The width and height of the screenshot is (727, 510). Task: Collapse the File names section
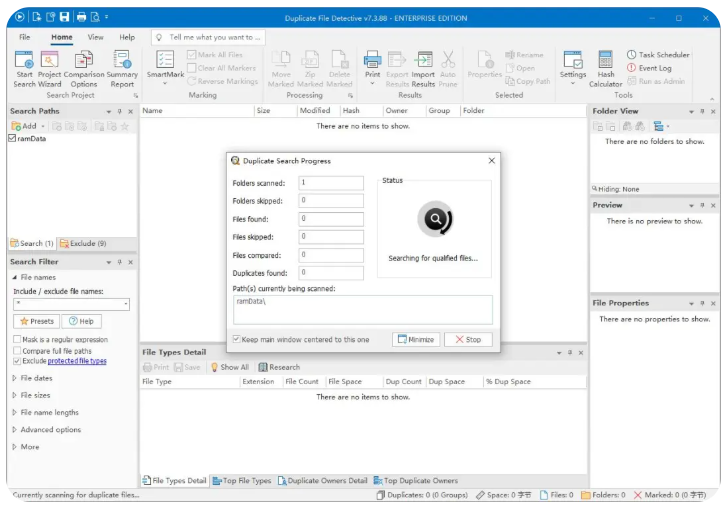[x=14, y=277]
